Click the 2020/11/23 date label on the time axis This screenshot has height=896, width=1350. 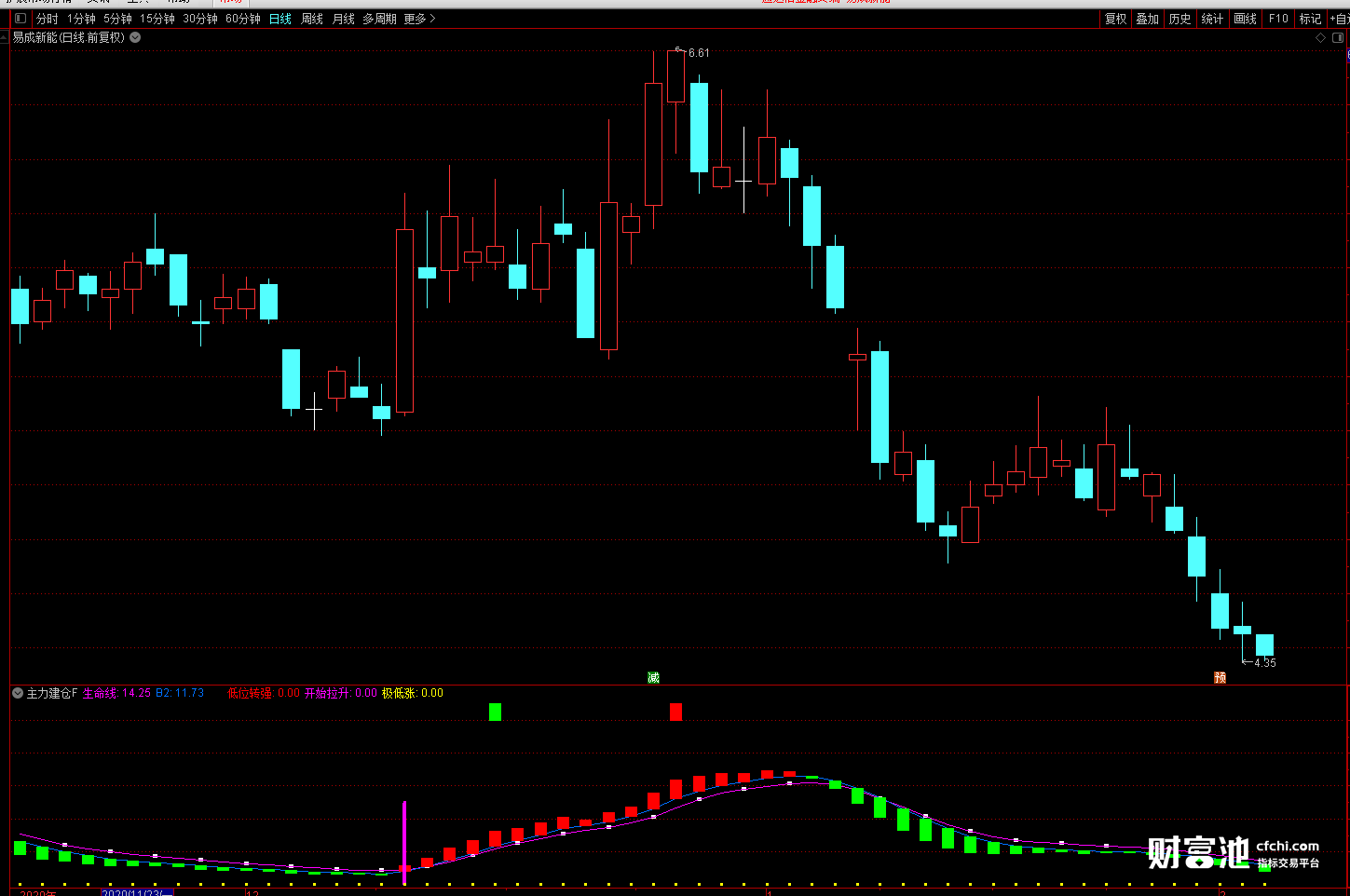coord(137,892)
